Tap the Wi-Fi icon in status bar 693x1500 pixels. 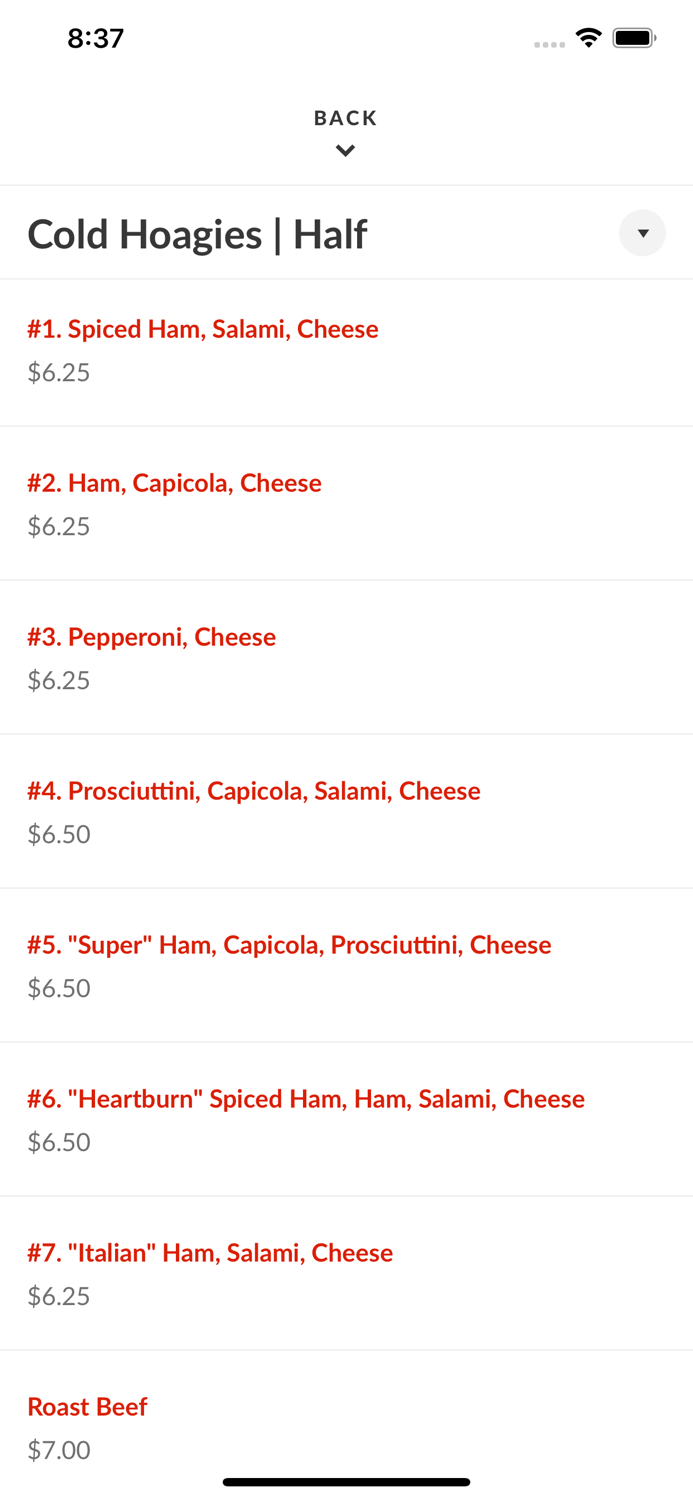pos(588,37)
